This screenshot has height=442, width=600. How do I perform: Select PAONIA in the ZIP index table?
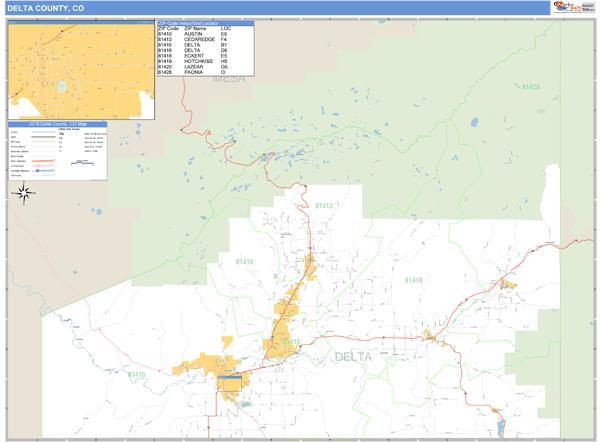tap(193, 72)
